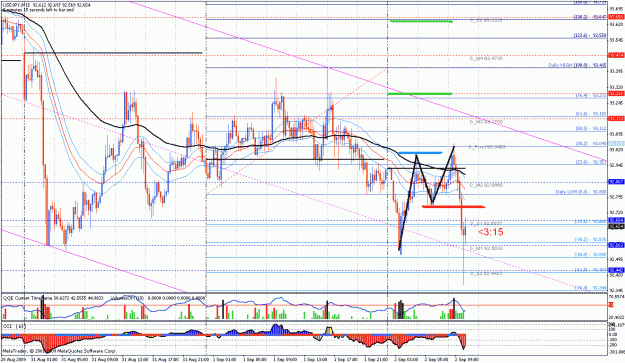625x363 pixels.
Task: Click the 123.6 Fibonacci extension label
Action: [590, 35]
